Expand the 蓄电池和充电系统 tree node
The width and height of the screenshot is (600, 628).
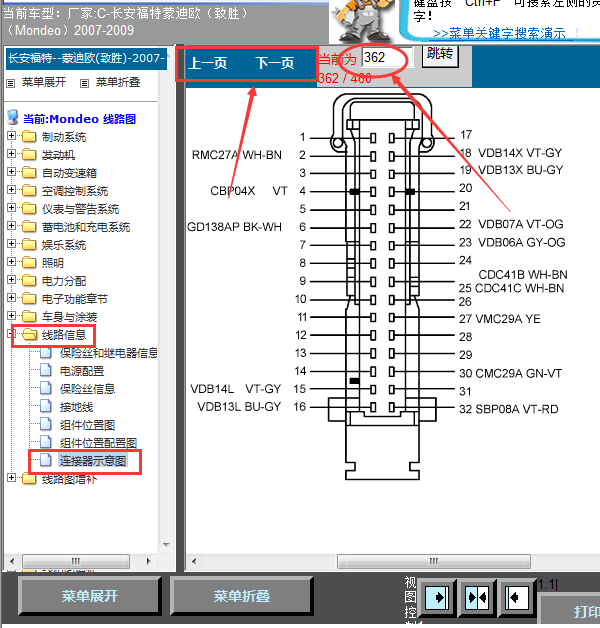(x=12, y=226)
